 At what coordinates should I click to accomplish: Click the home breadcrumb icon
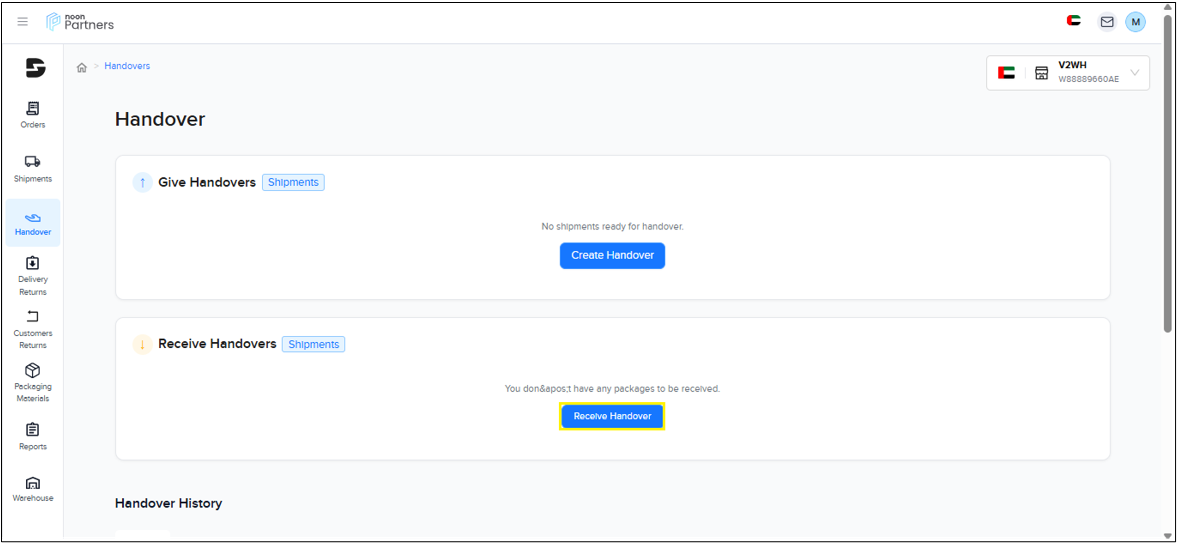[82, 67]
